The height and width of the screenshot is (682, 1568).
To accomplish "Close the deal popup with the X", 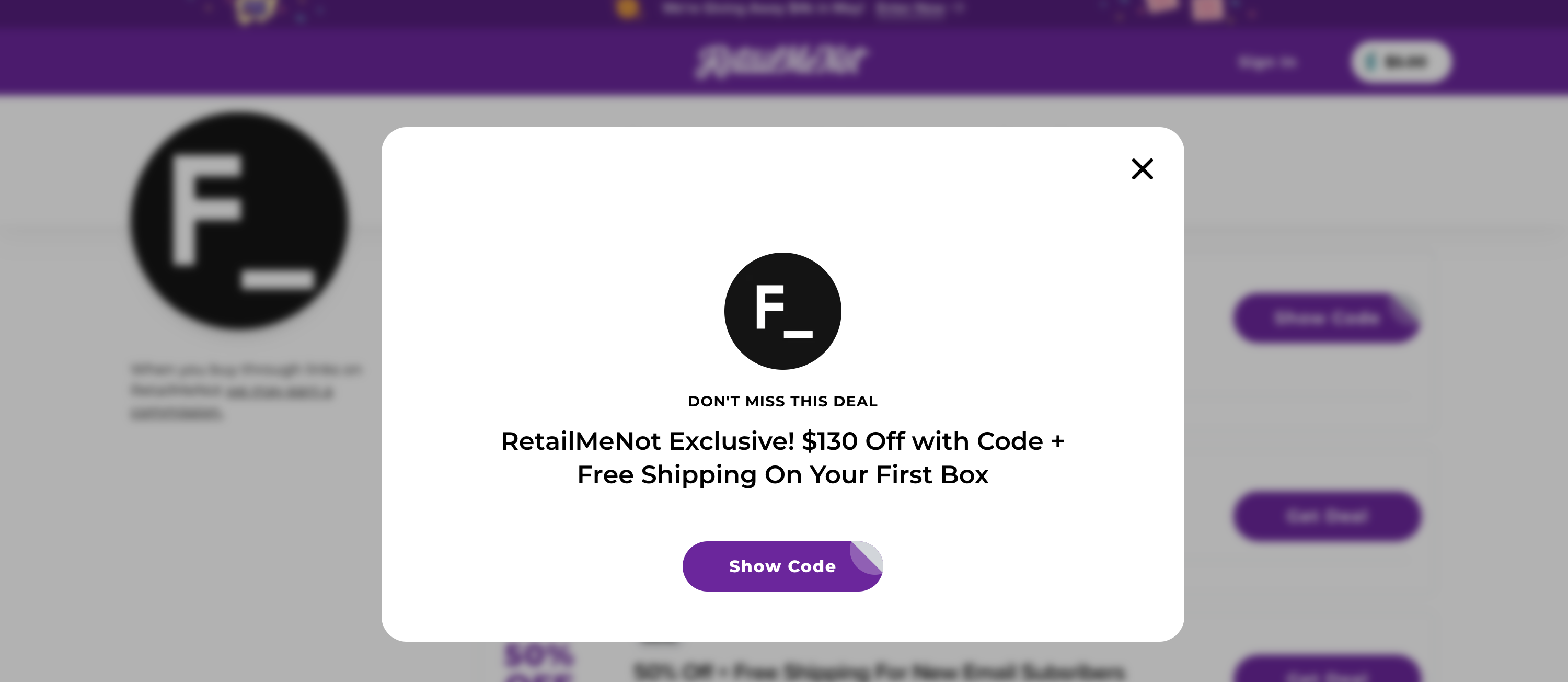I will point(1142,169).
